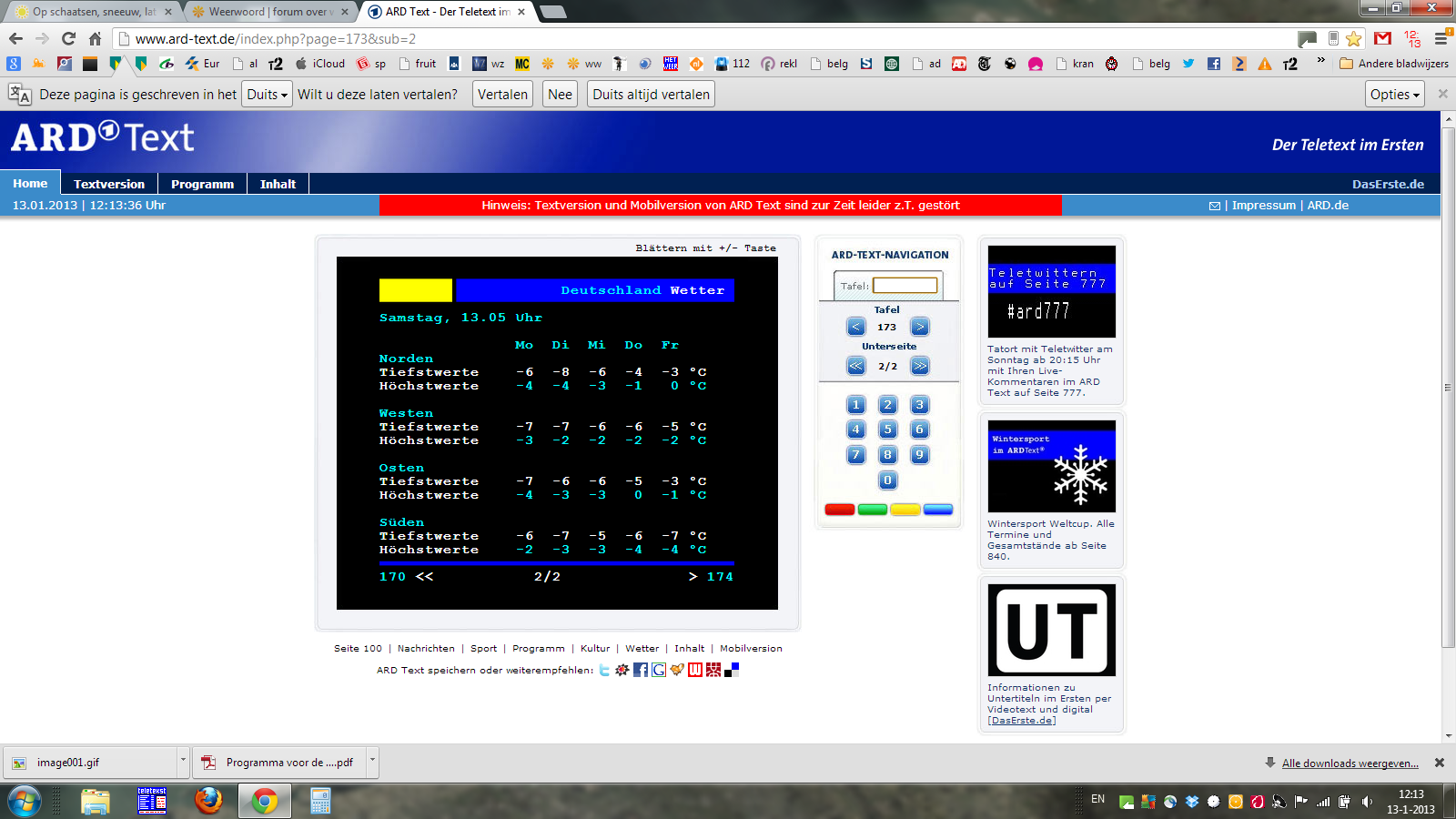Viewport: 1456px width, 819px height.
Task: Follow the DasErste.de header link
Action: point(1388,184)
